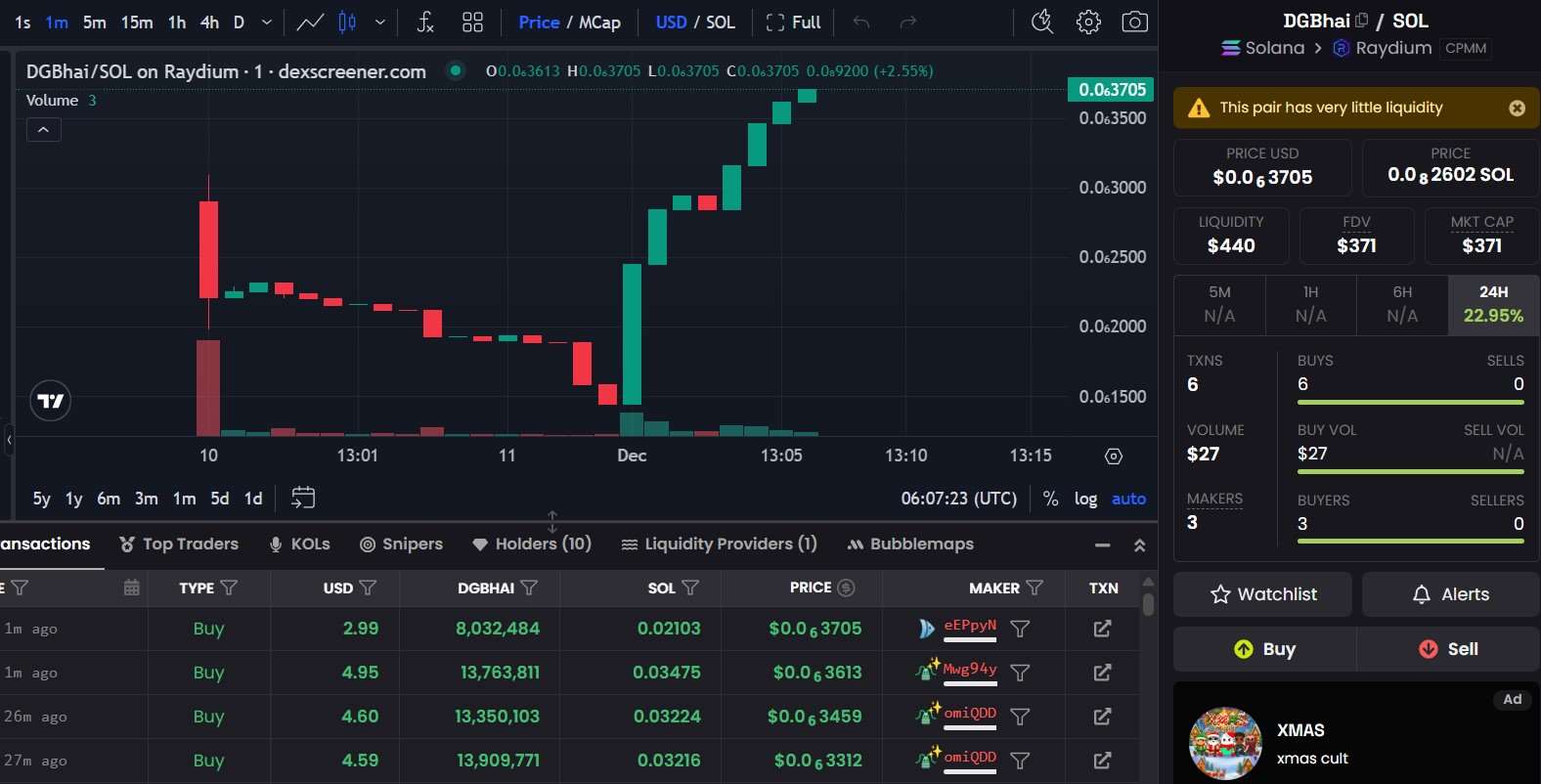Viewport: 1541px width, 784px height.
Task: Open go-to-date calendar icon
Action: click(x=303, y=498)
